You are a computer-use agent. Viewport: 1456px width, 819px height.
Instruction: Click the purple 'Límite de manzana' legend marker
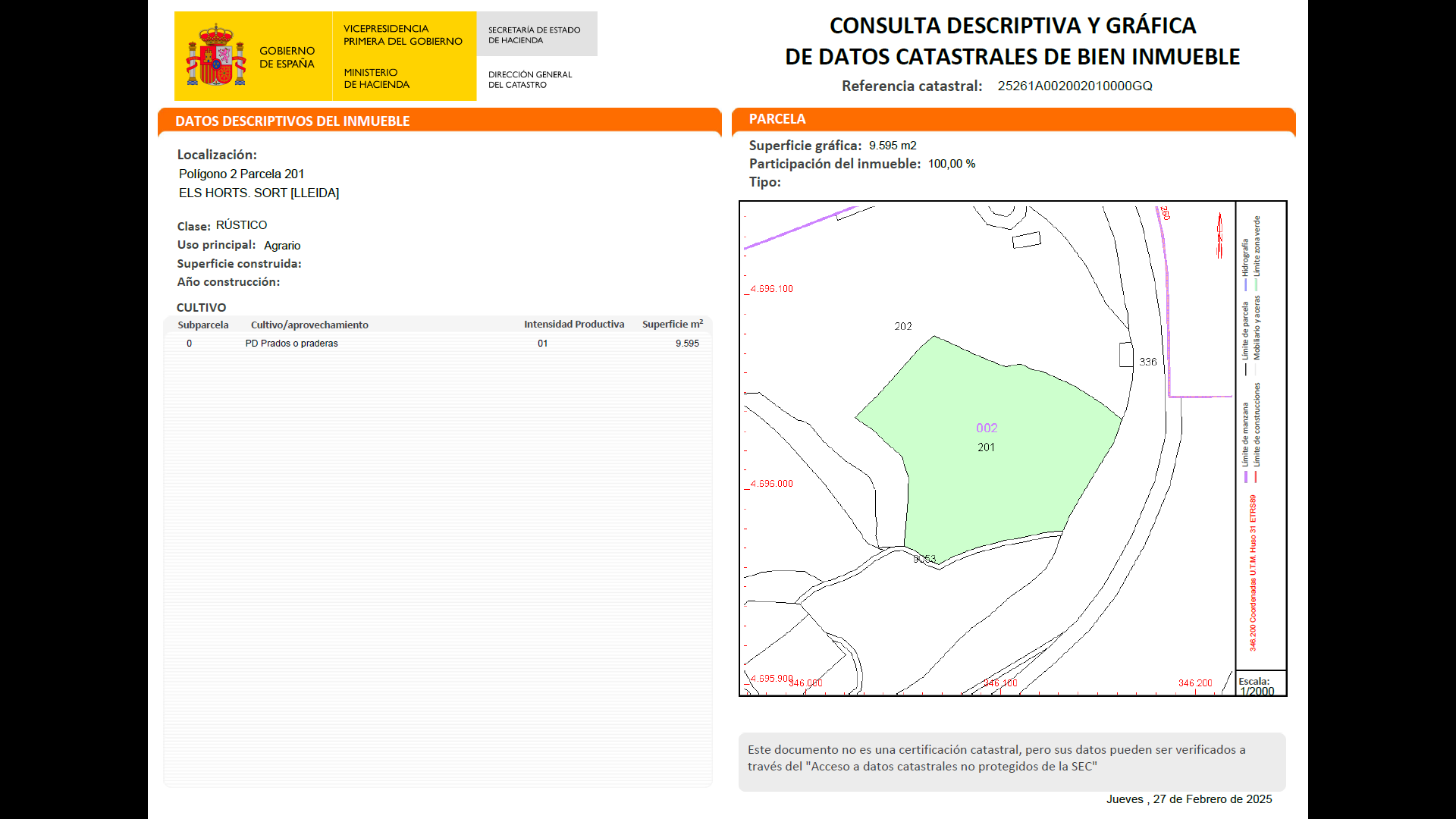tap(1245, 477)
